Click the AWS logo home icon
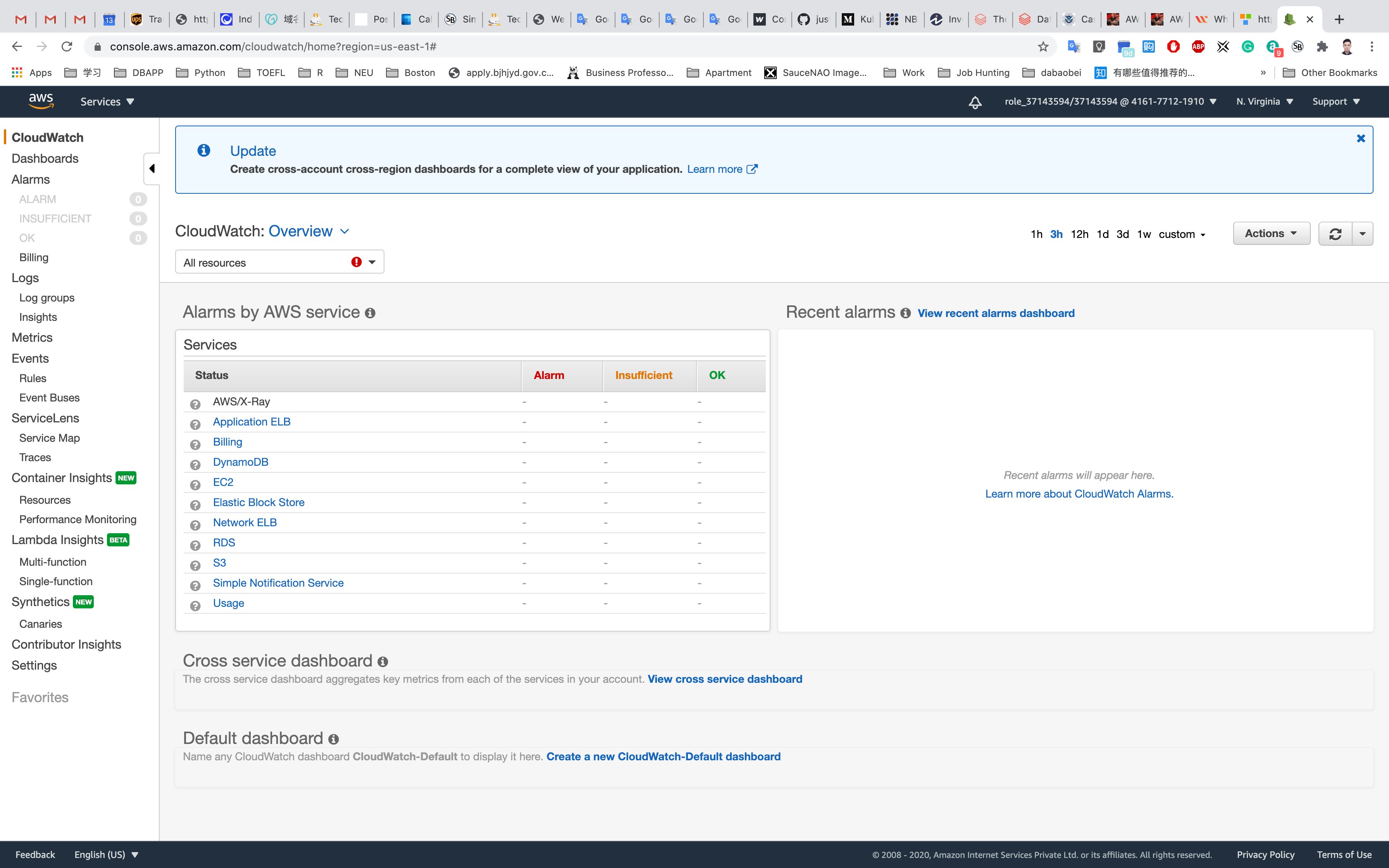This screenshot has height=868, width=1389. (x=41, y=101)
